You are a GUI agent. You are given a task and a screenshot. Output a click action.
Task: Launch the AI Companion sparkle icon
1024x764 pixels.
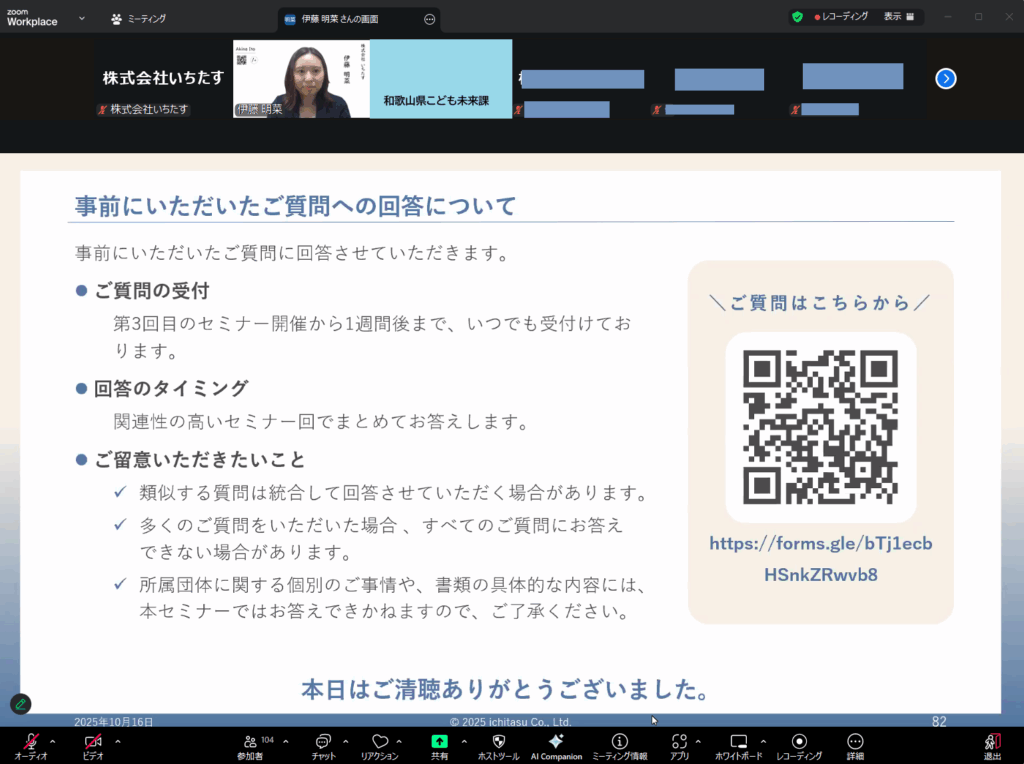coord(556,743)
